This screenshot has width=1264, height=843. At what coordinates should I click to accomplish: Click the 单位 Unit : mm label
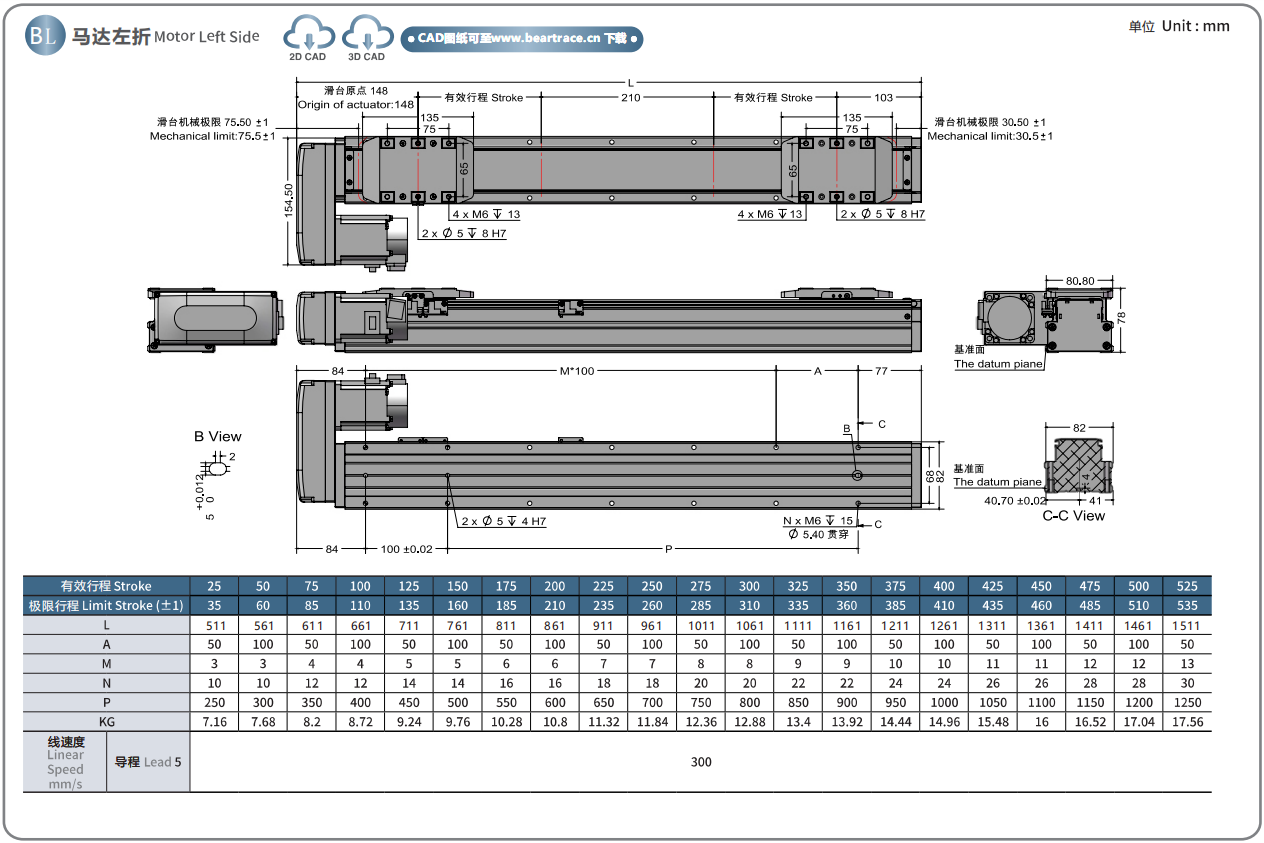point(1179,26)
